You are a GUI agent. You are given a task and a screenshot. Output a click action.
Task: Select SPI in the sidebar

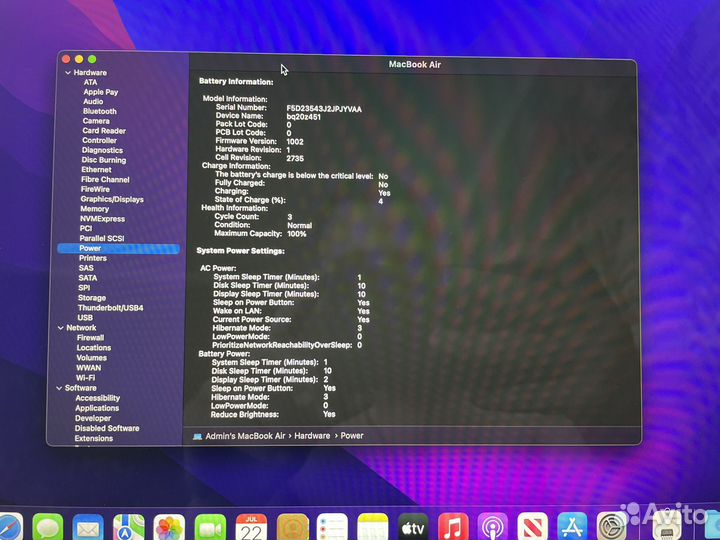[84, 288]
